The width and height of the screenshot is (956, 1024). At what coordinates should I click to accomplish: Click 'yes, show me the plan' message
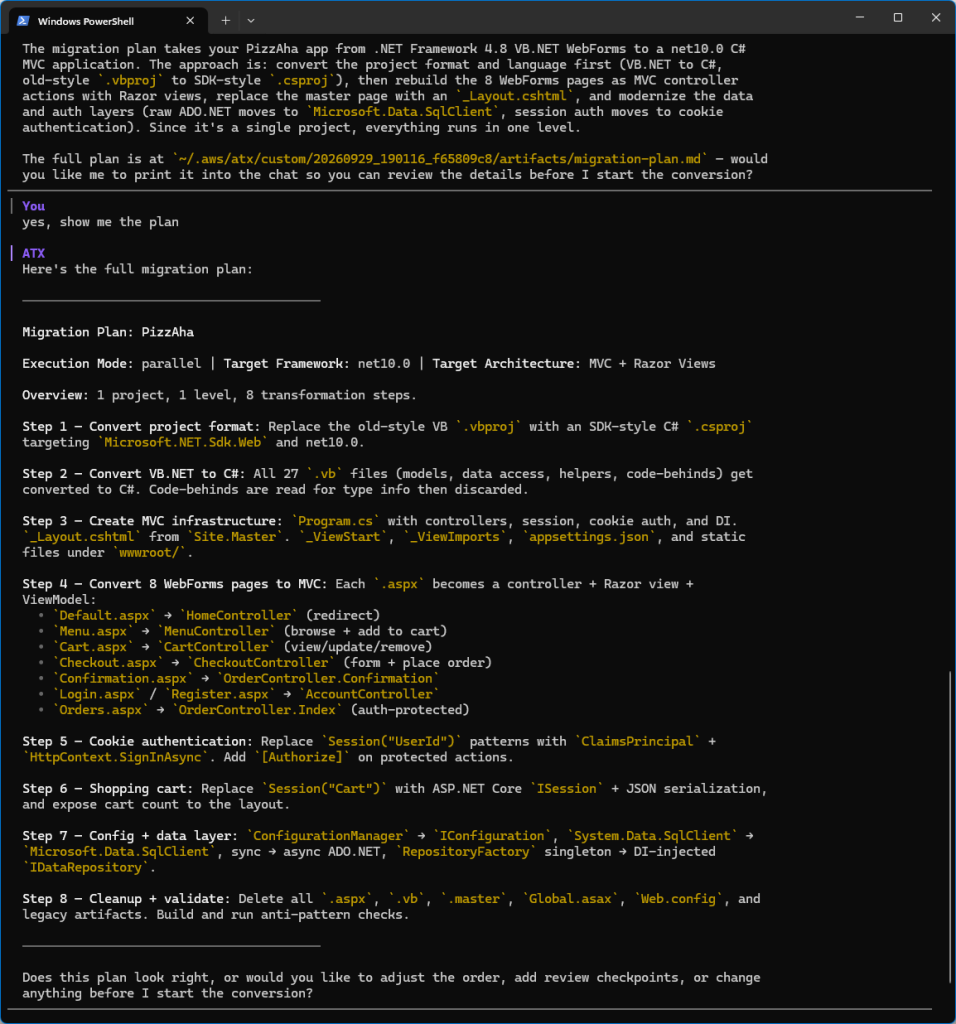click(x=101, y=222)
